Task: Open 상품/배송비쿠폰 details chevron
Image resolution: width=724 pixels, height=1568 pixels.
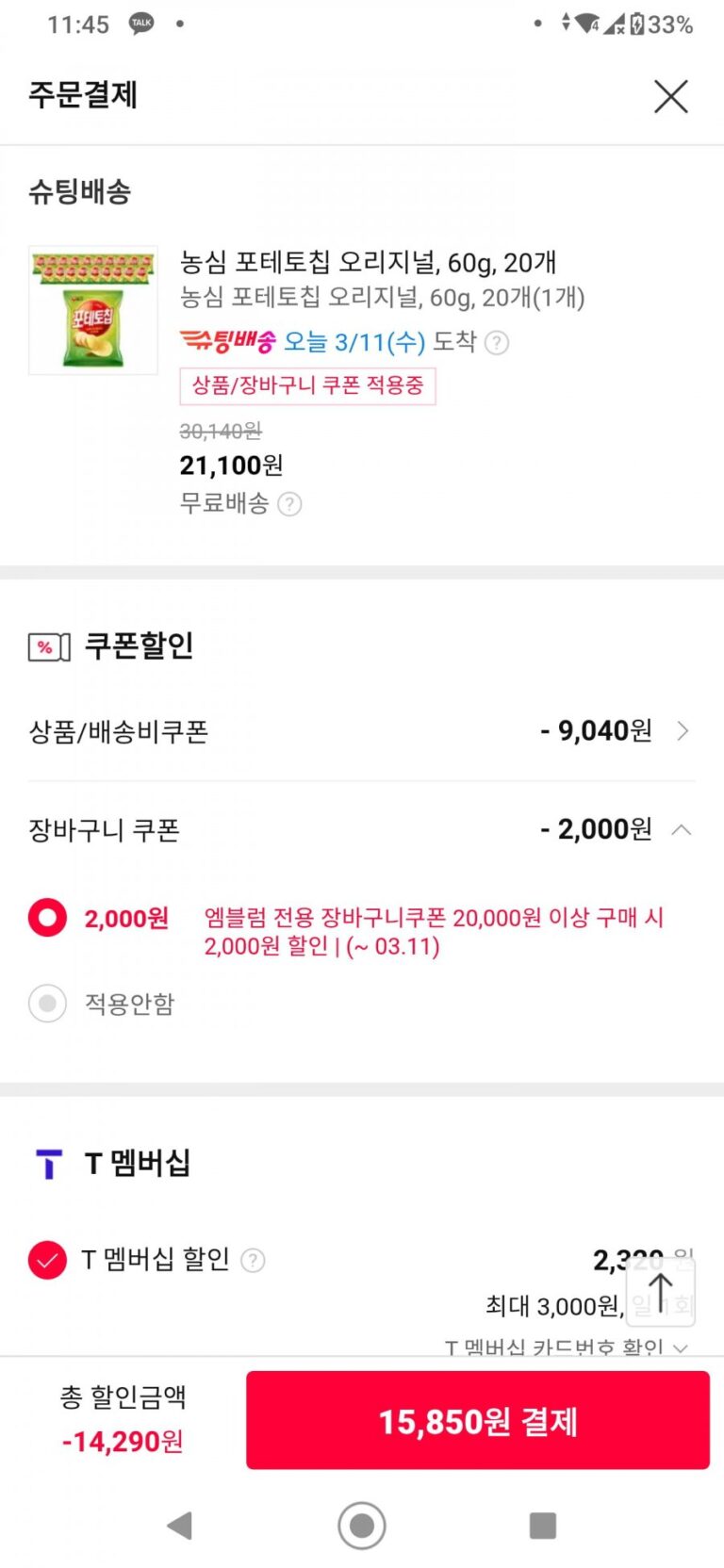Action: click(683, 731)
